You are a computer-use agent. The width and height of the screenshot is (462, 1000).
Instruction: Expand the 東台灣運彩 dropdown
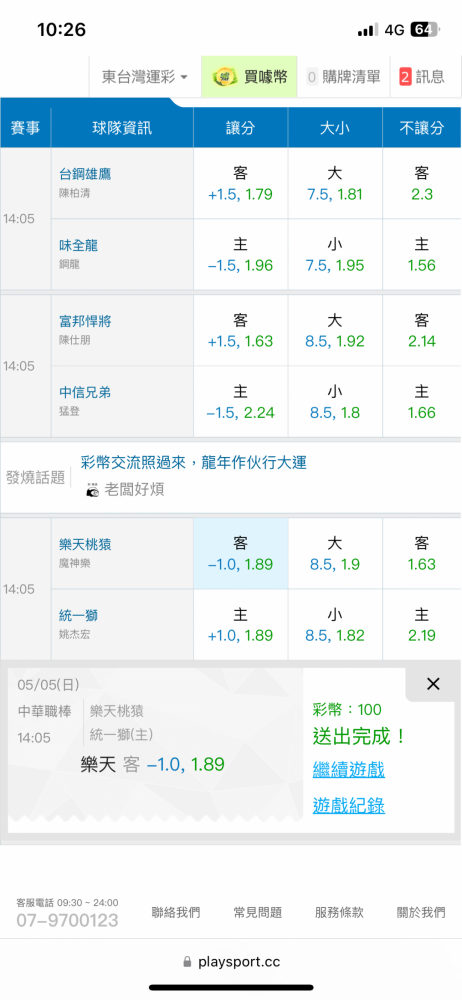145,77
